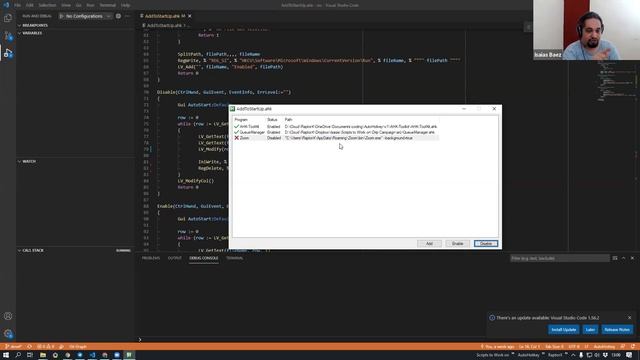Click AddToStartup.ahk breadcrumb item
Viewport: 640px width, 360px height.
click(x=164, y=25)
